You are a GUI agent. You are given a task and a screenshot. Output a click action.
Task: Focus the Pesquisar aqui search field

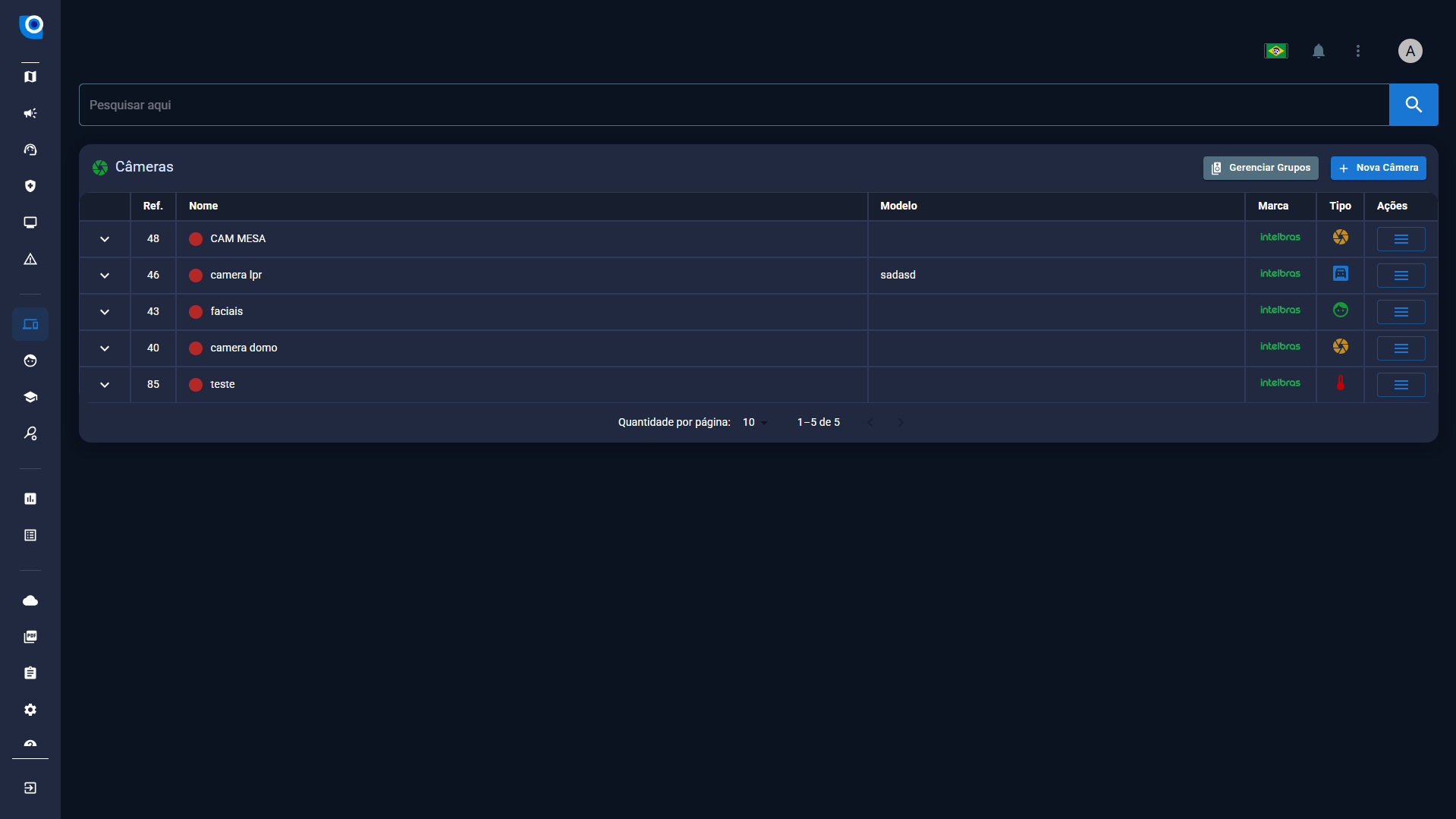coord(734,105)
